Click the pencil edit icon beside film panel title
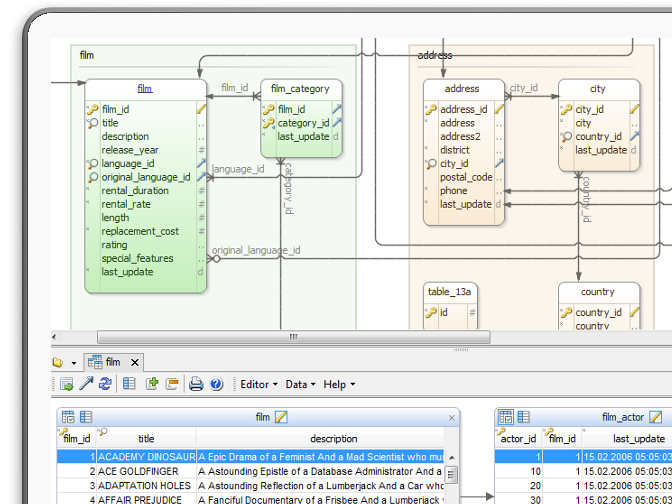The image size is (672, 504). coord(281,417)
